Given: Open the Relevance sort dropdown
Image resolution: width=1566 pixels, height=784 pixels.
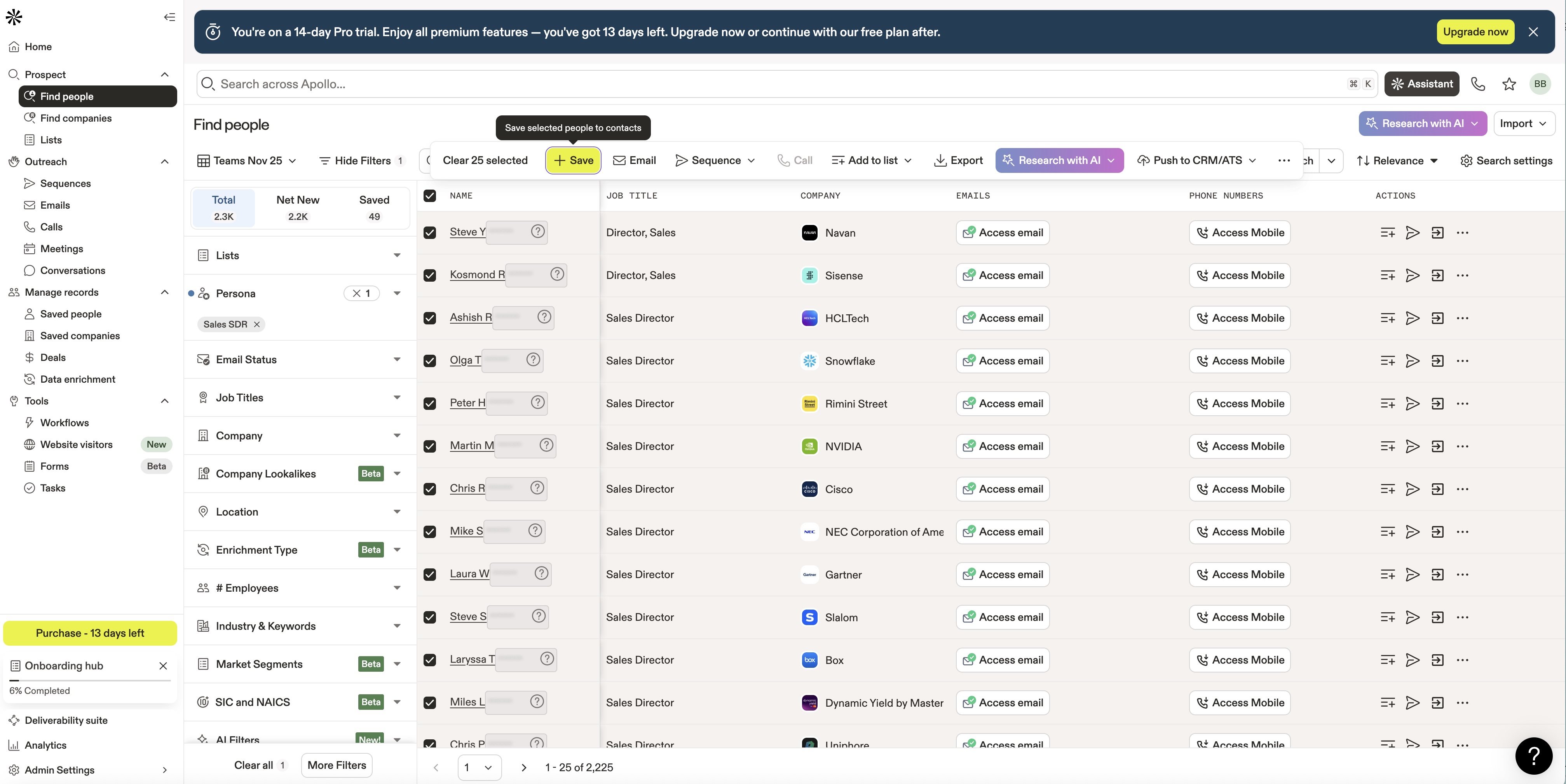Looking at the screenshot, I should pyautogui.click(x=1397, y=160).
